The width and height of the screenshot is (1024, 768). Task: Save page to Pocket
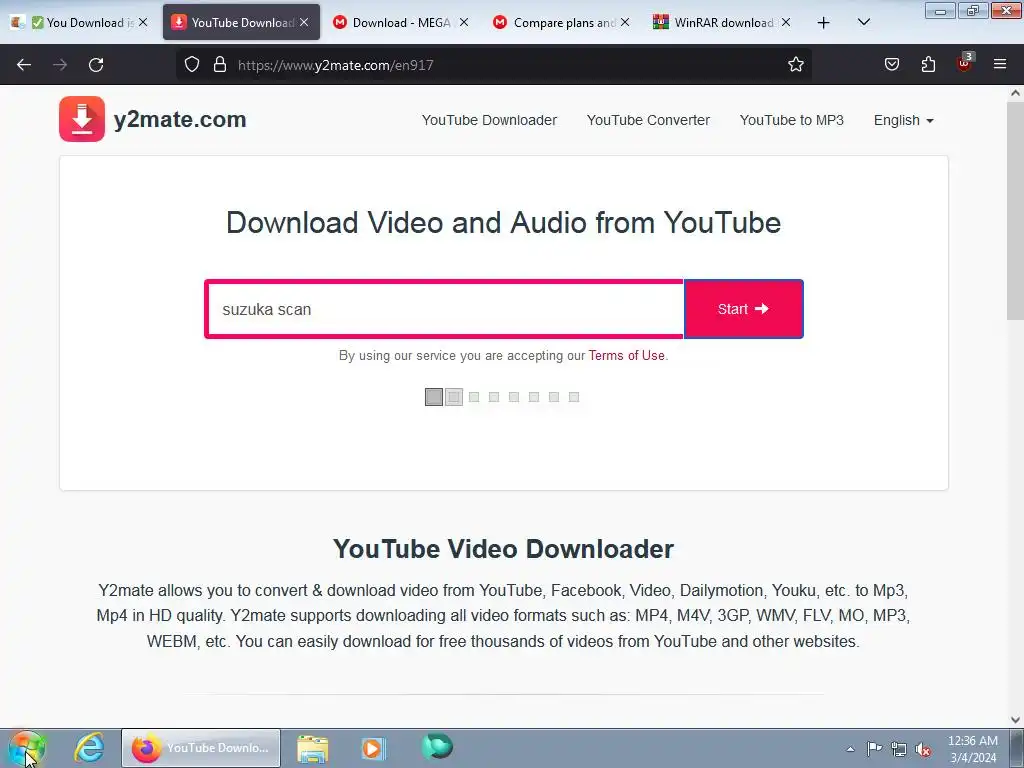pyautogui.click(x=891, y=65)
